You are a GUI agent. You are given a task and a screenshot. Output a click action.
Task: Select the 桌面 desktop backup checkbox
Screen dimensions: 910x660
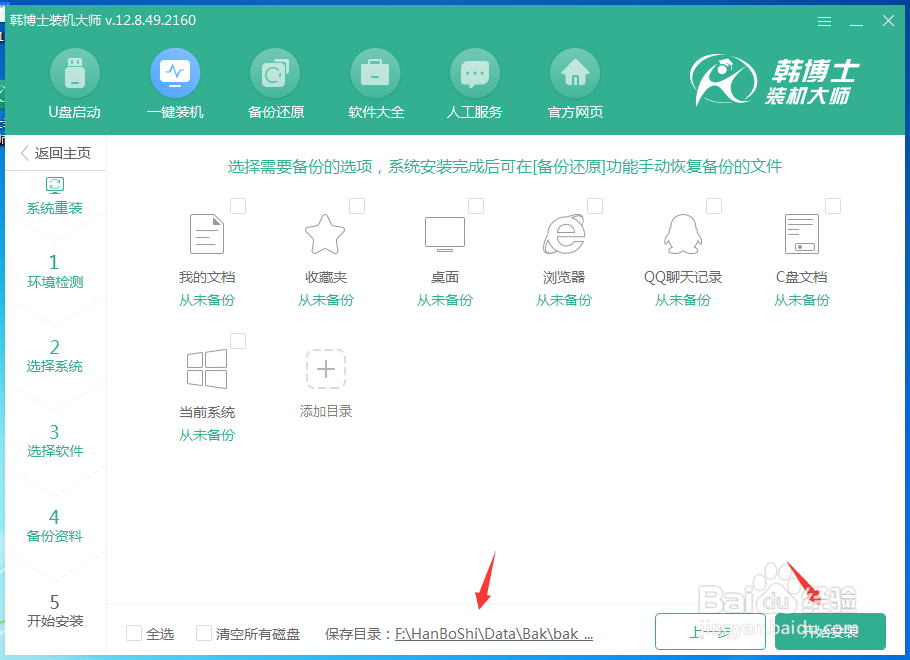[x=475, y=206]
